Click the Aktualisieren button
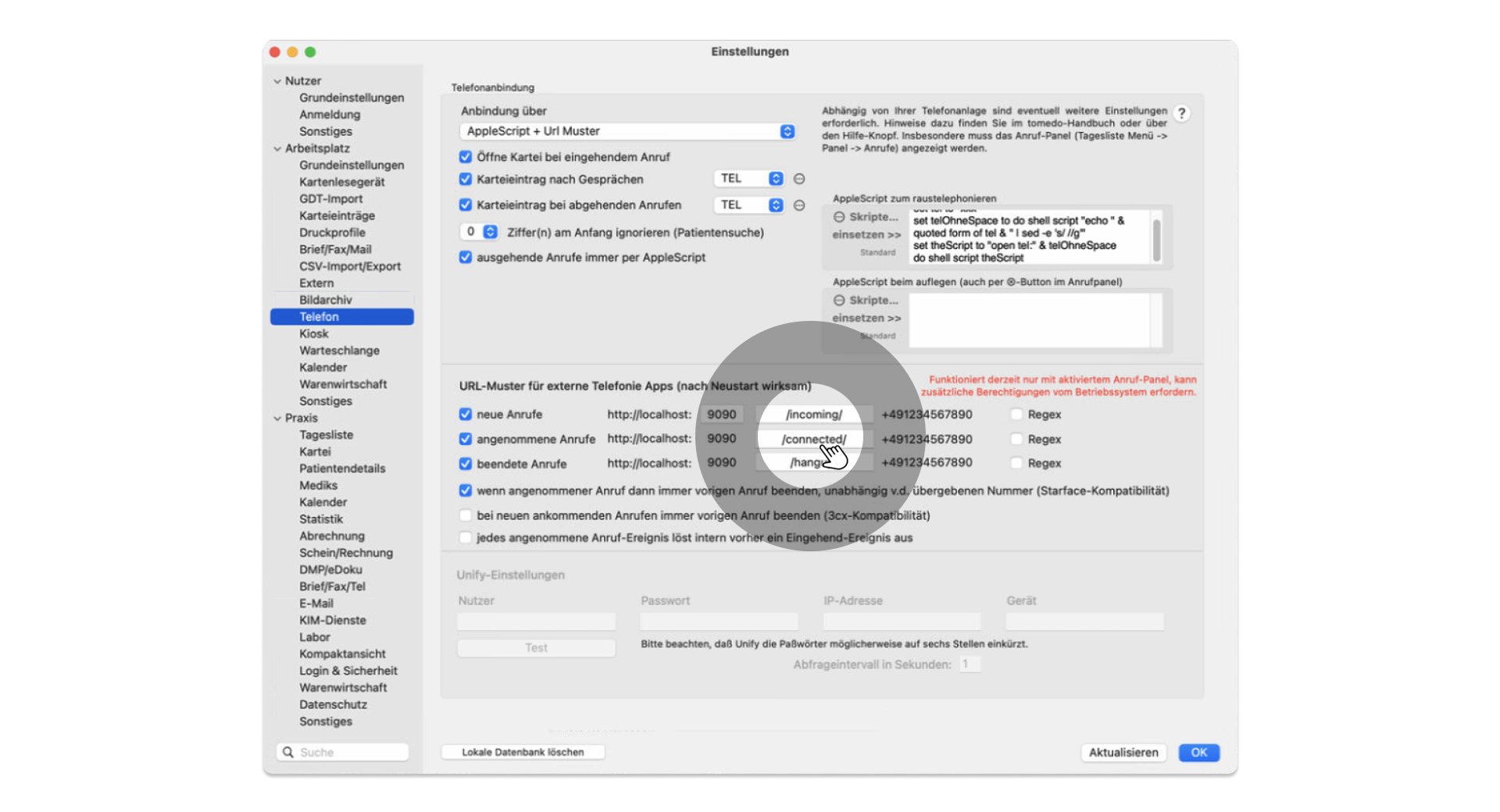Image resolution: width=1500 pixels, height=812 pixels. (x=1123, y=753)
